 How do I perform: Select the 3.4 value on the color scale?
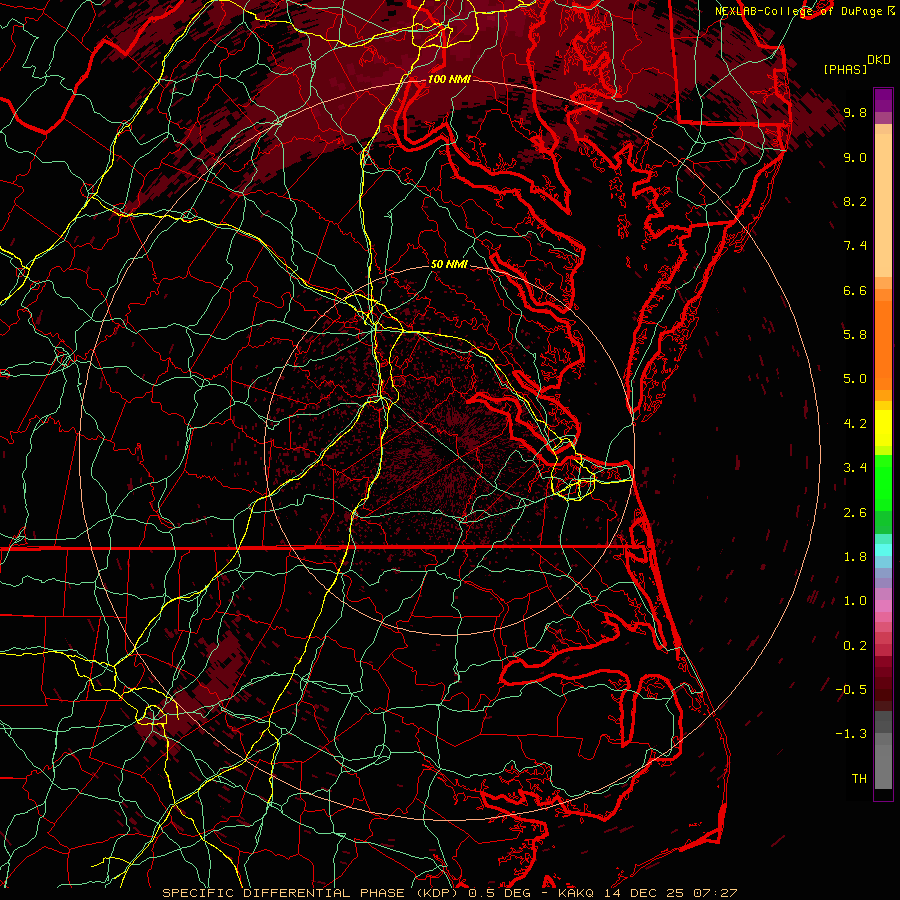pyautogui.click(x=855, y=468)
